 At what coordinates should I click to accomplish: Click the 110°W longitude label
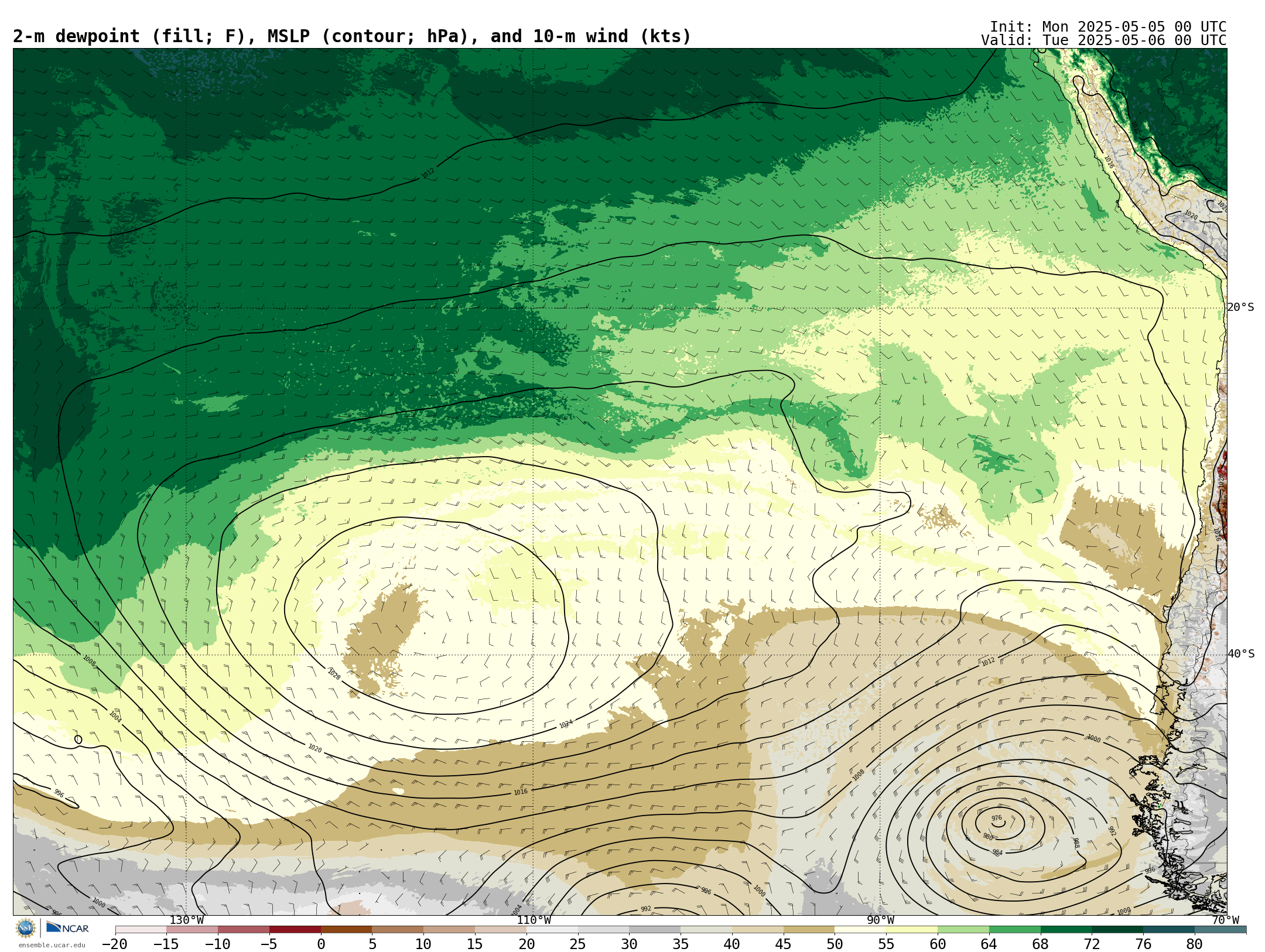pyautogui.click(x=534, y=920)
